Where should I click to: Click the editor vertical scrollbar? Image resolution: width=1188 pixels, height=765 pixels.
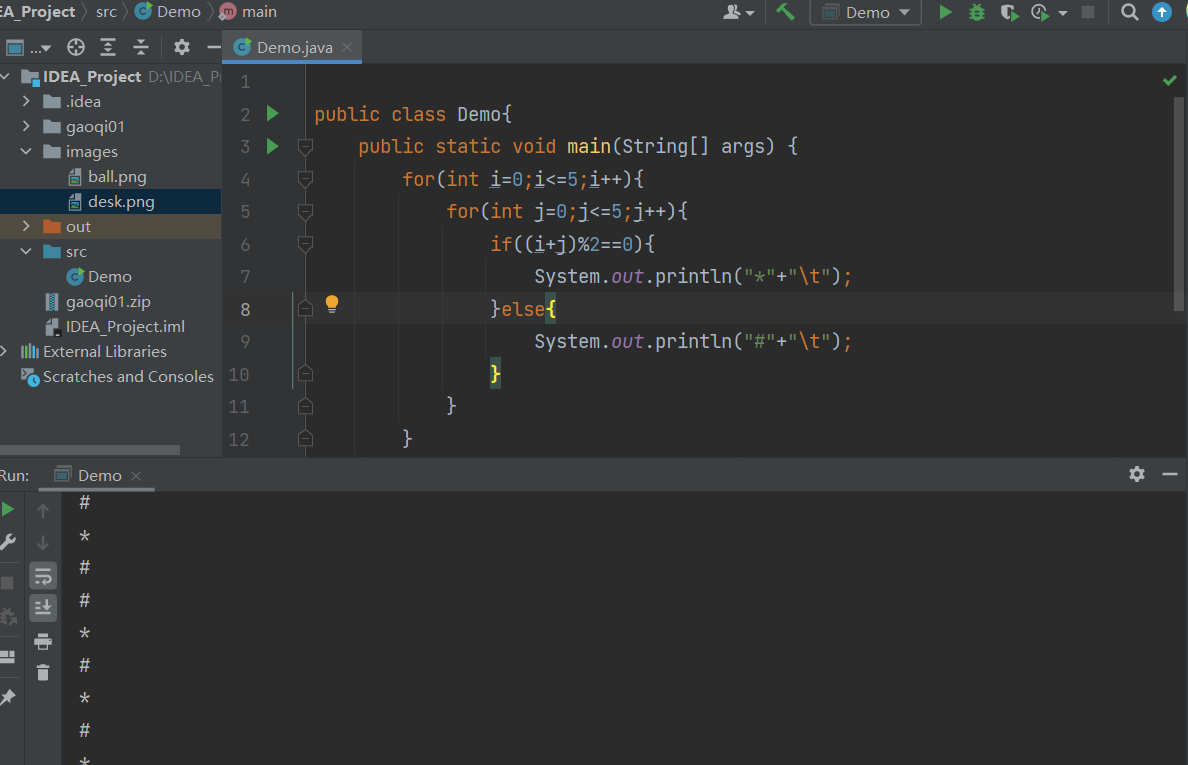(1178, 205)
